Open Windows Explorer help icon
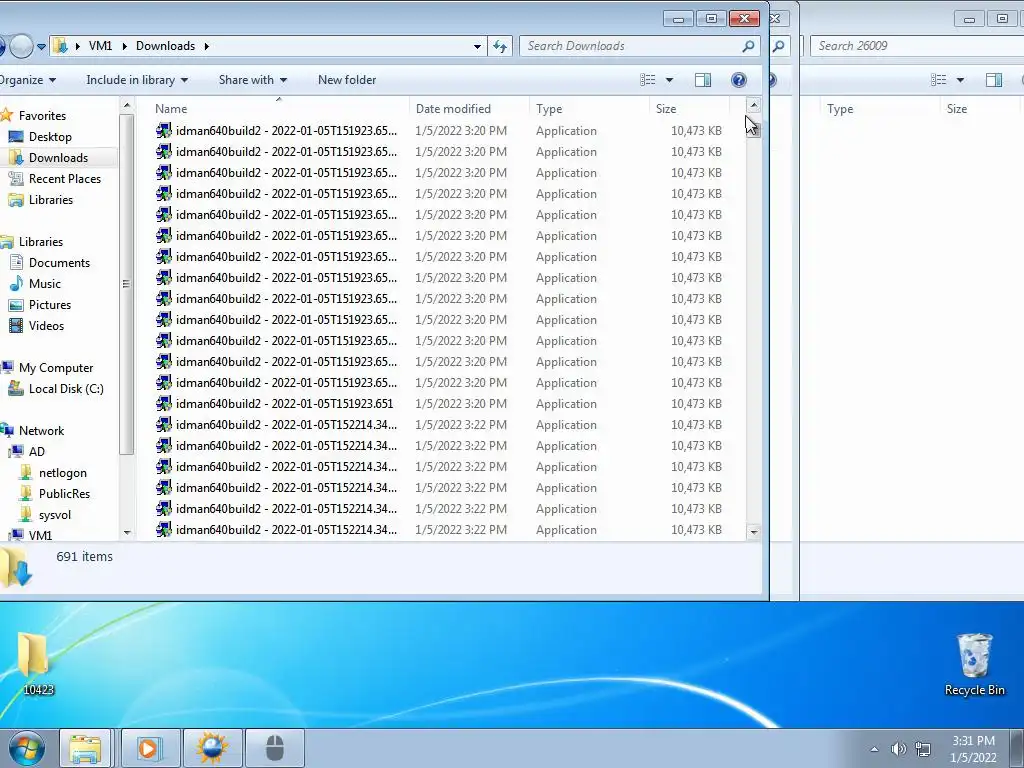Screen dimensions: 1024x768 point(739,80)
